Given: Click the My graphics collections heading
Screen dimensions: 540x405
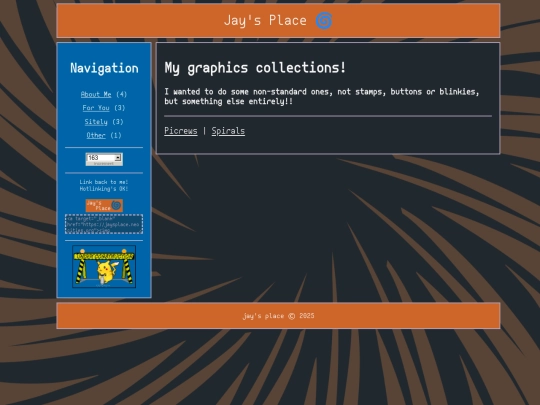Looking at the screenshot, I should tap(255, 68).
